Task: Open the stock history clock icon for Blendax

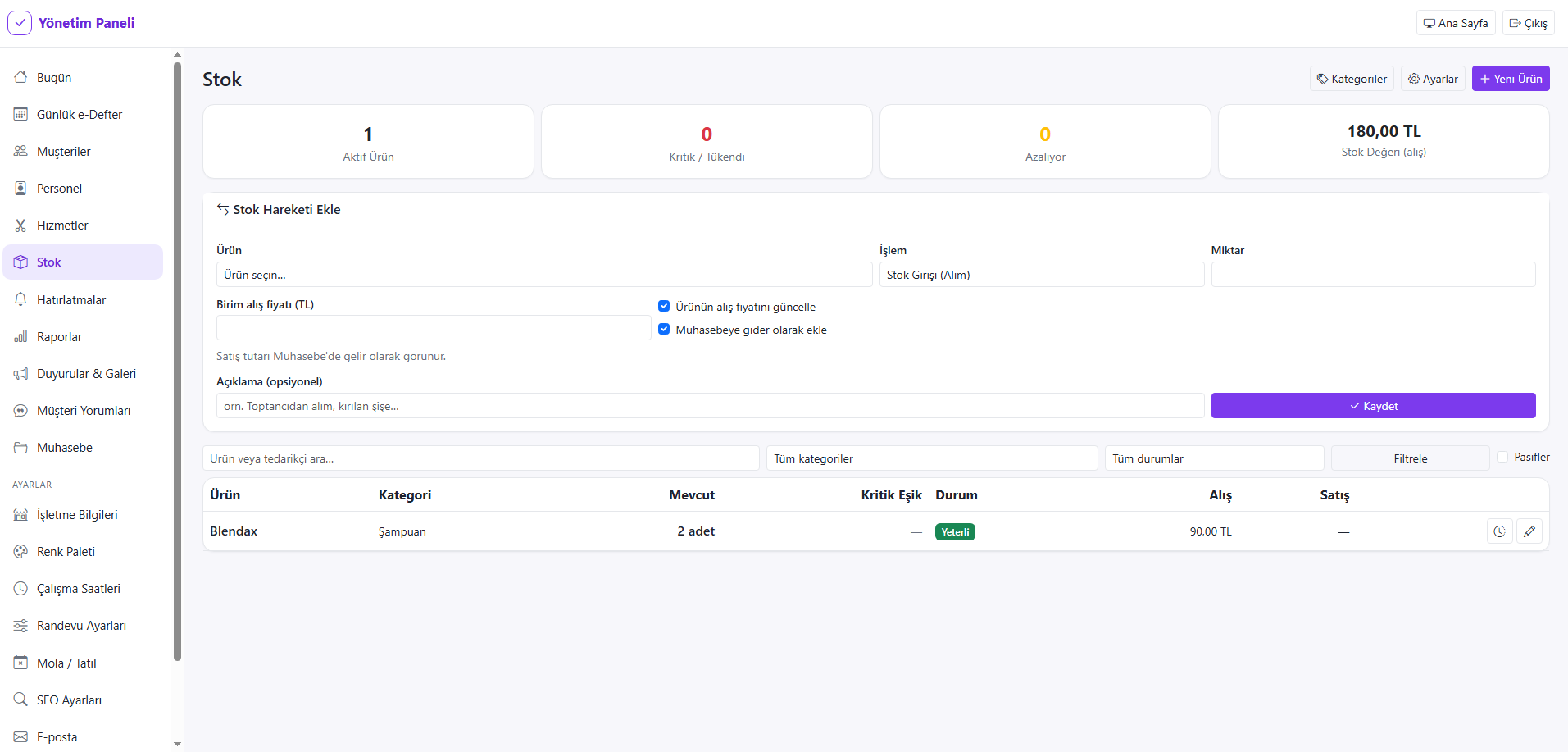Action: pos(1499,531)
